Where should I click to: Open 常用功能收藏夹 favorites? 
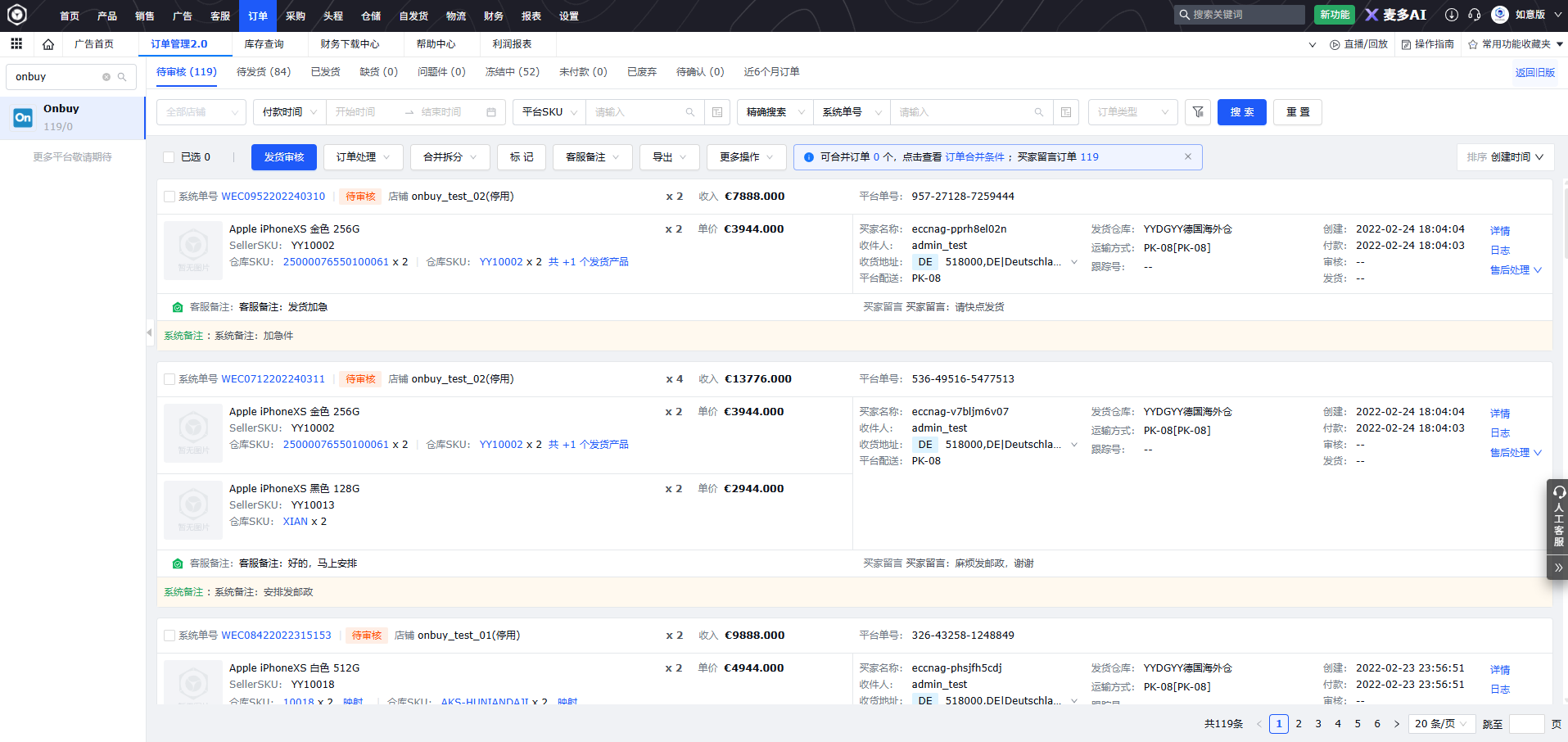pyautogui.click(x=1516, y=44)
